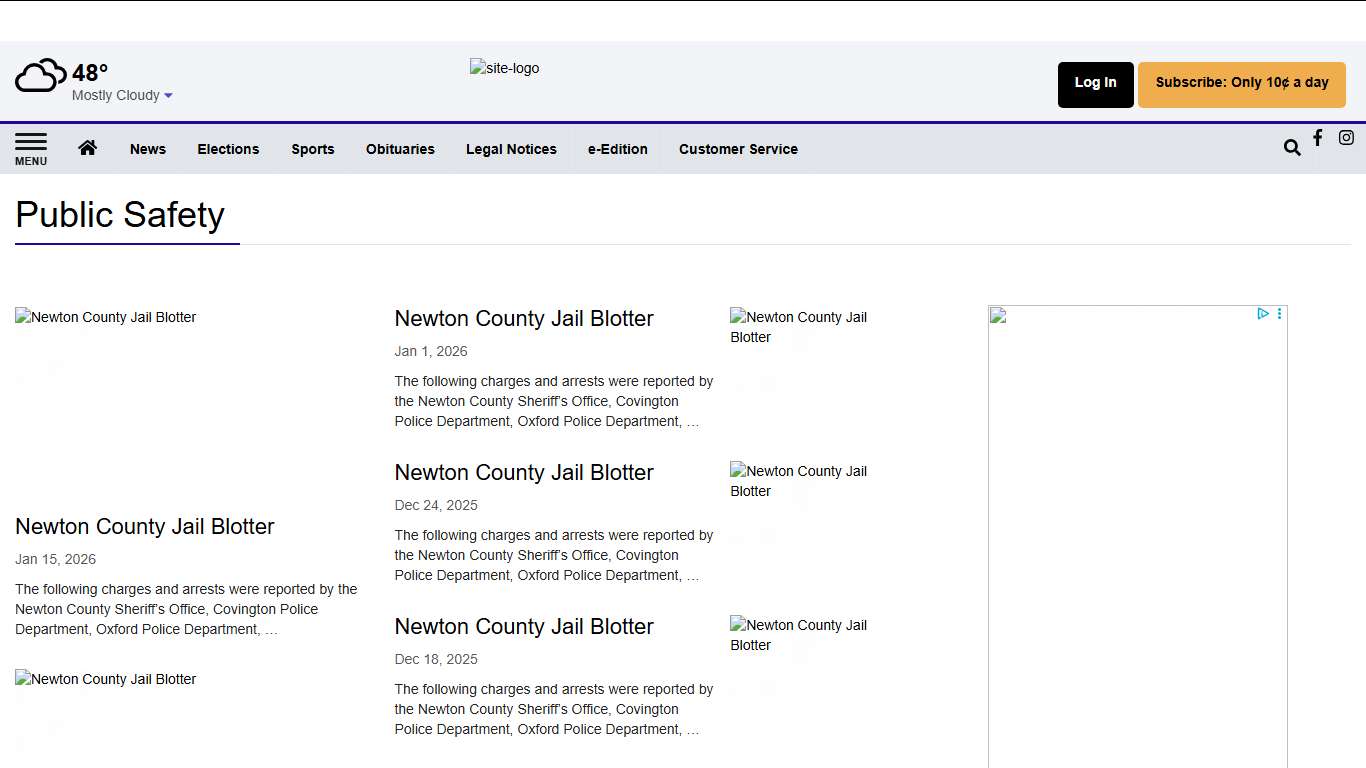Click the cloudy weather icon
Viewport: 1366px width, 768px height.
click(40, 74)
